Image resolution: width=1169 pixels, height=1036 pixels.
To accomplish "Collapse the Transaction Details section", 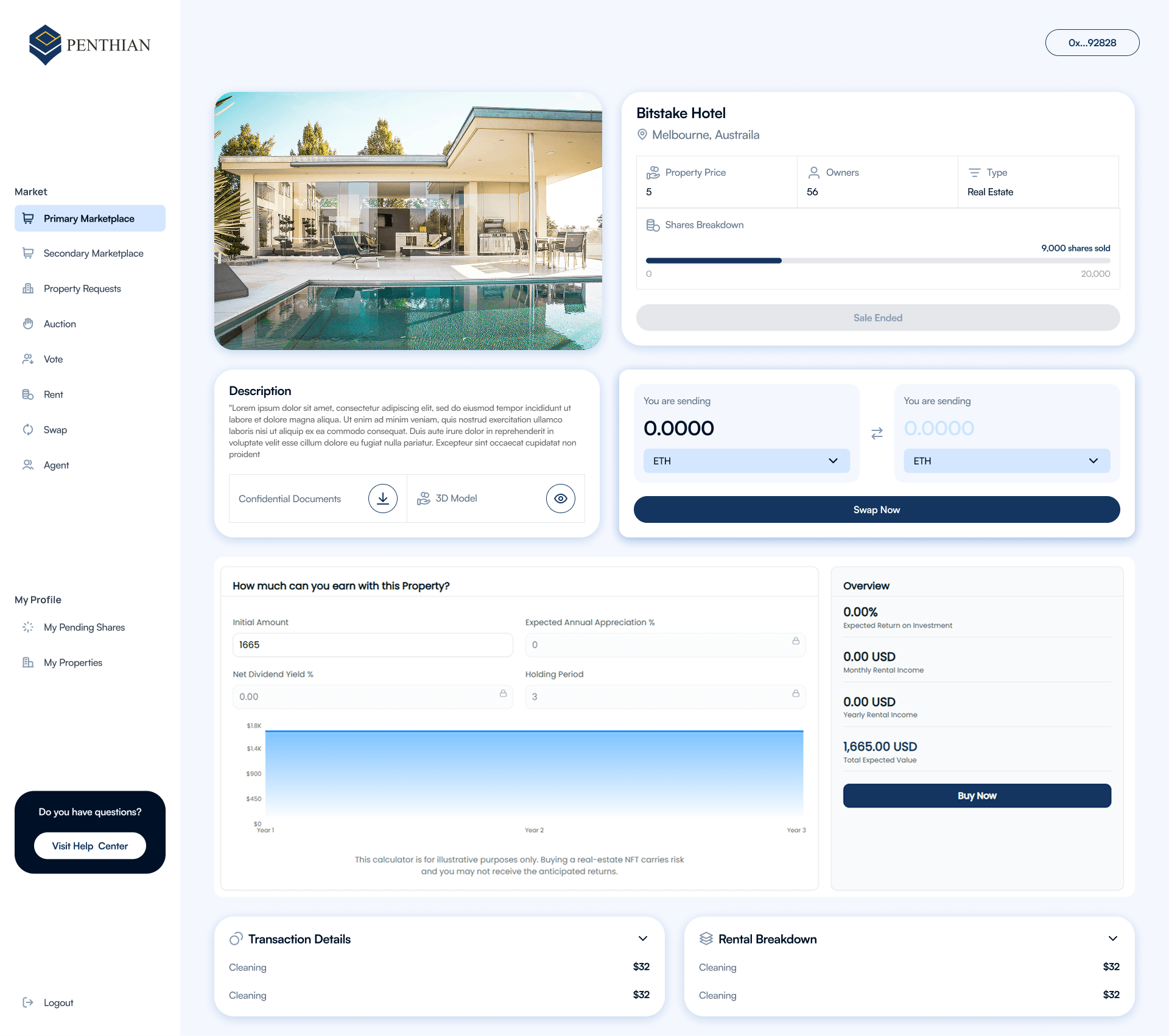I will [x=643, y=939].
